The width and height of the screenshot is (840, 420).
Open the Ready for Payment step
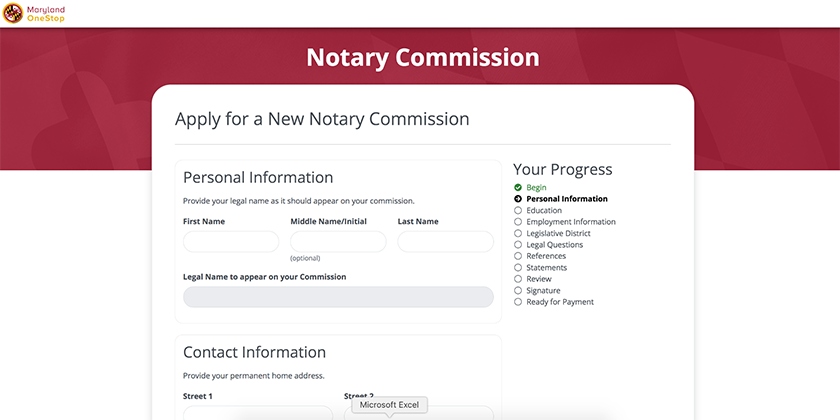point(560,302)
